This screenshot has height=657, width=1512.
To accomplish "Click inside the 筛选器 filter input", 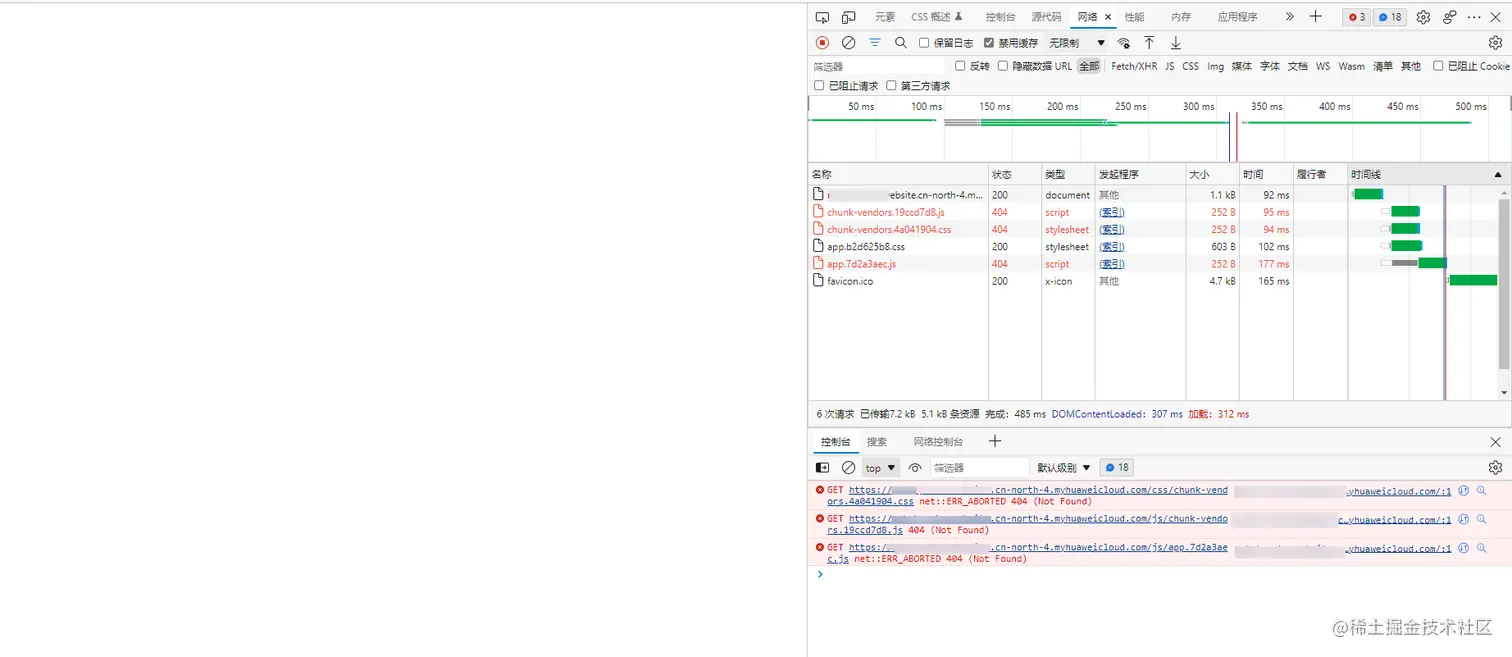I will coord(876,66).
